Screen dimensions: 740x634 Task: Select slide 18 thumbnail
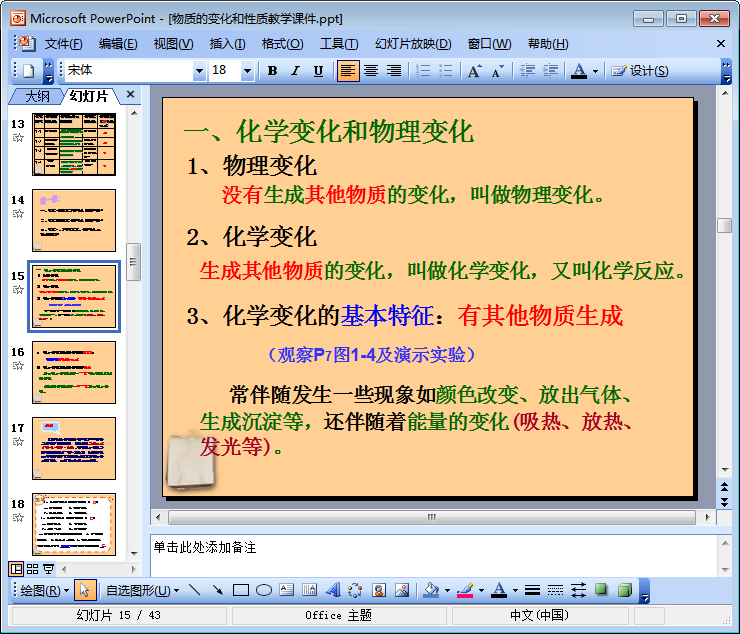(x=74, y=524)
